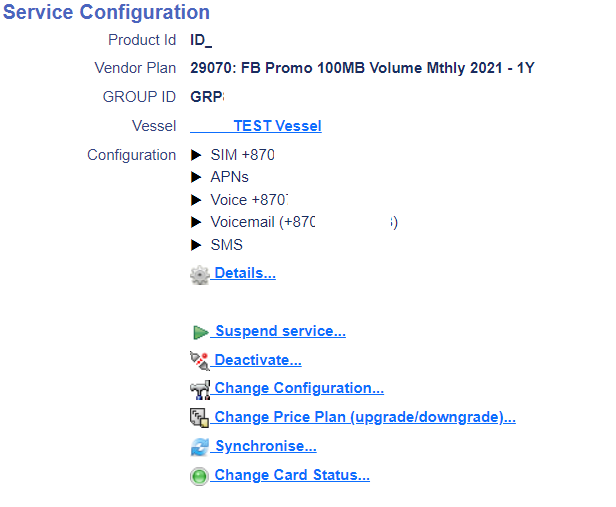
Task: Click the Change Price Plan icon
Action: pos(200,418)
